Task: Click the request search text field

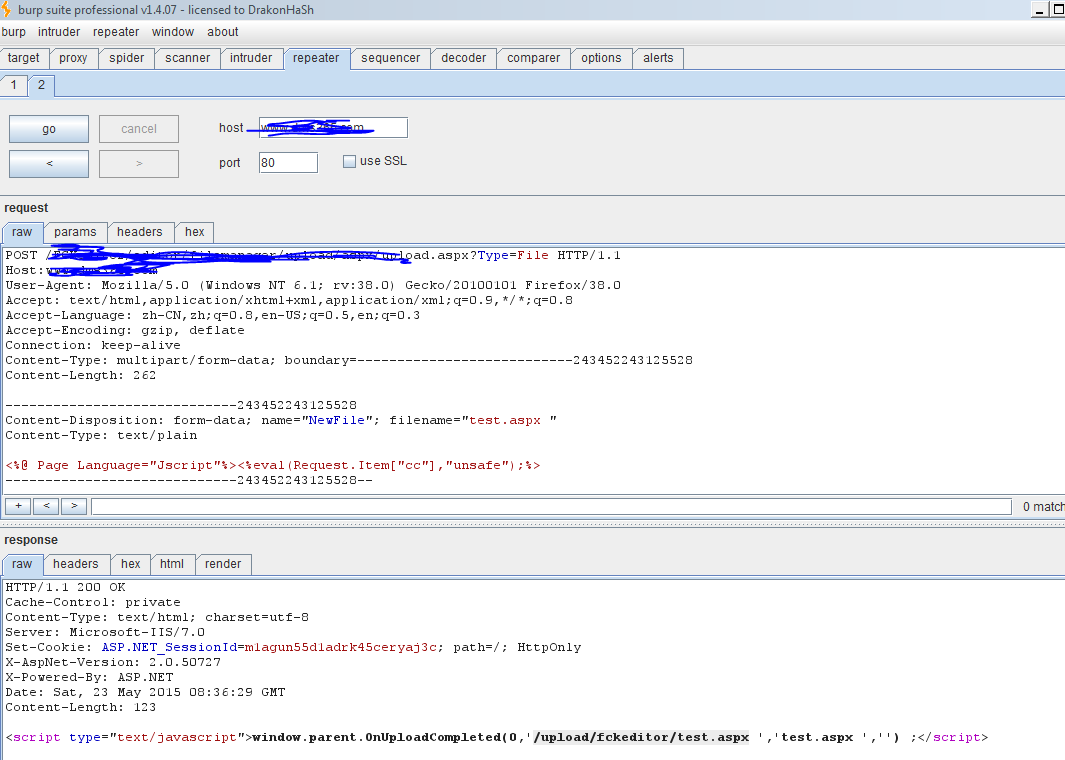Action: 552,507
